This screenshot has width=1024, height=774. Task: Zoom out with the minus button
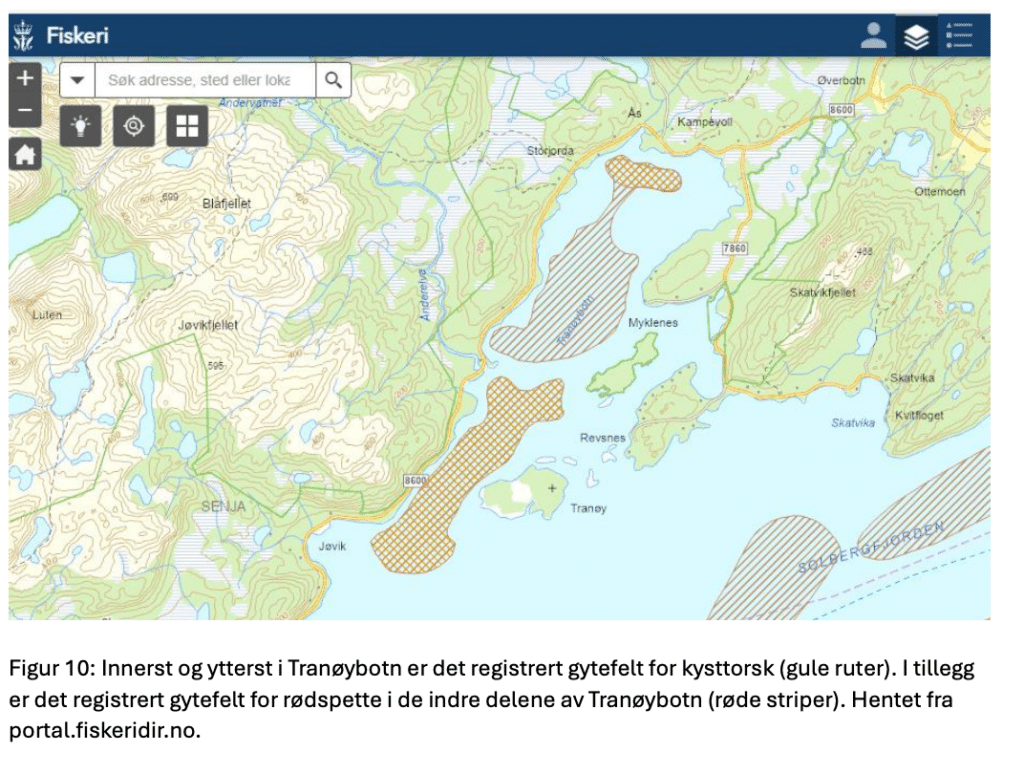(x=25, y=110)
